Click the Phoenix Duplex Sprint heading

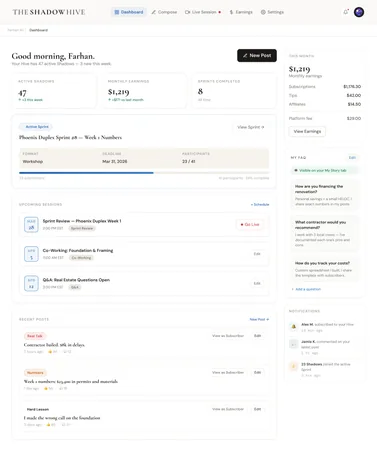tap(70, 137)
